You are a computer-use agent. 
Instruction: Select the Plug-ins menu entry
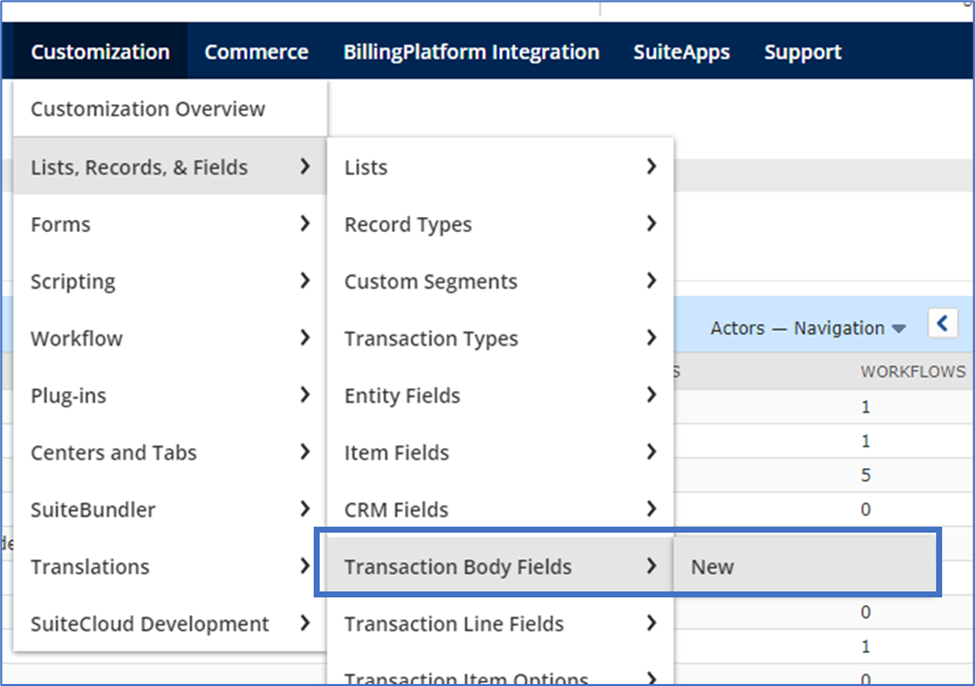tap(170, 396)
